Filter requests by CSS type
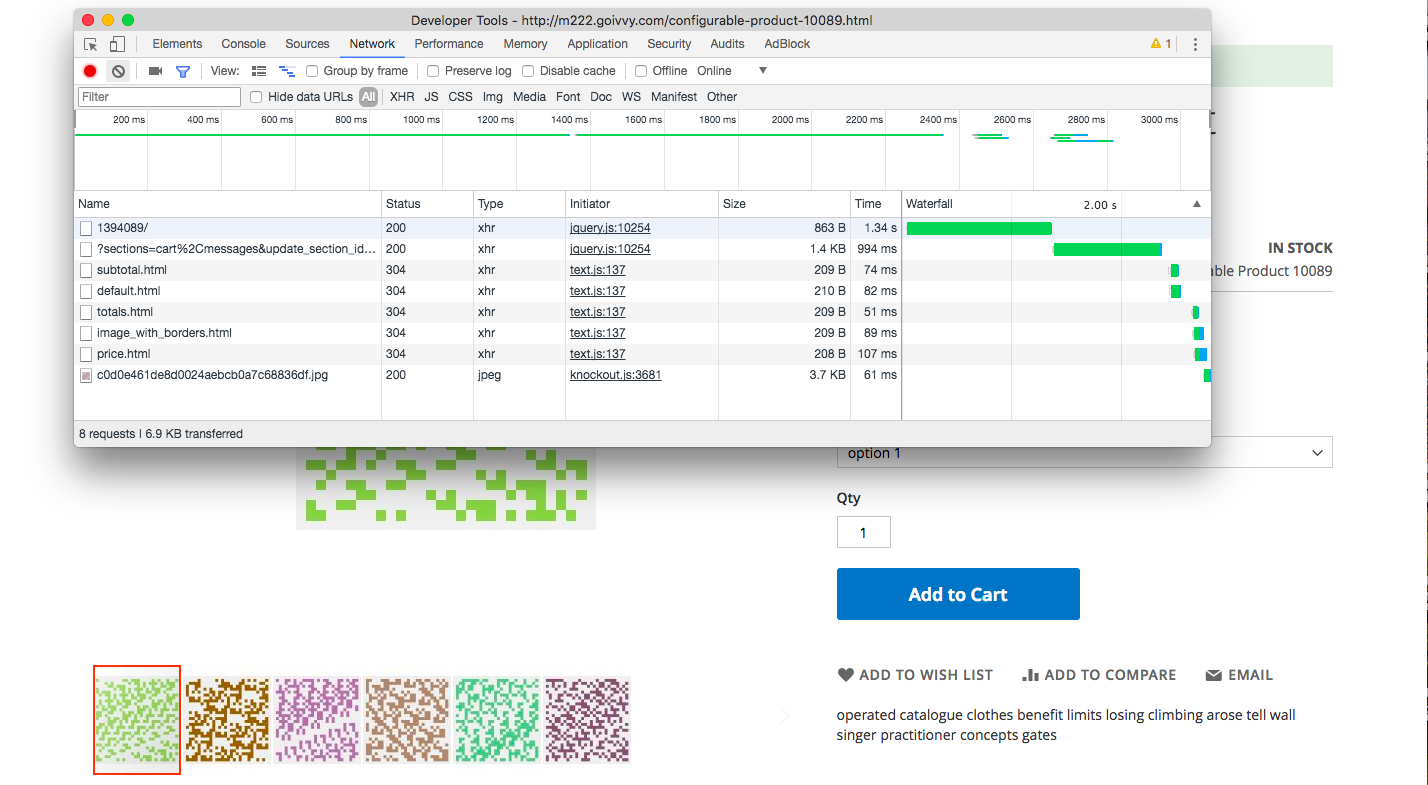Screen dimensions: 1428x785 coord(460,97)
